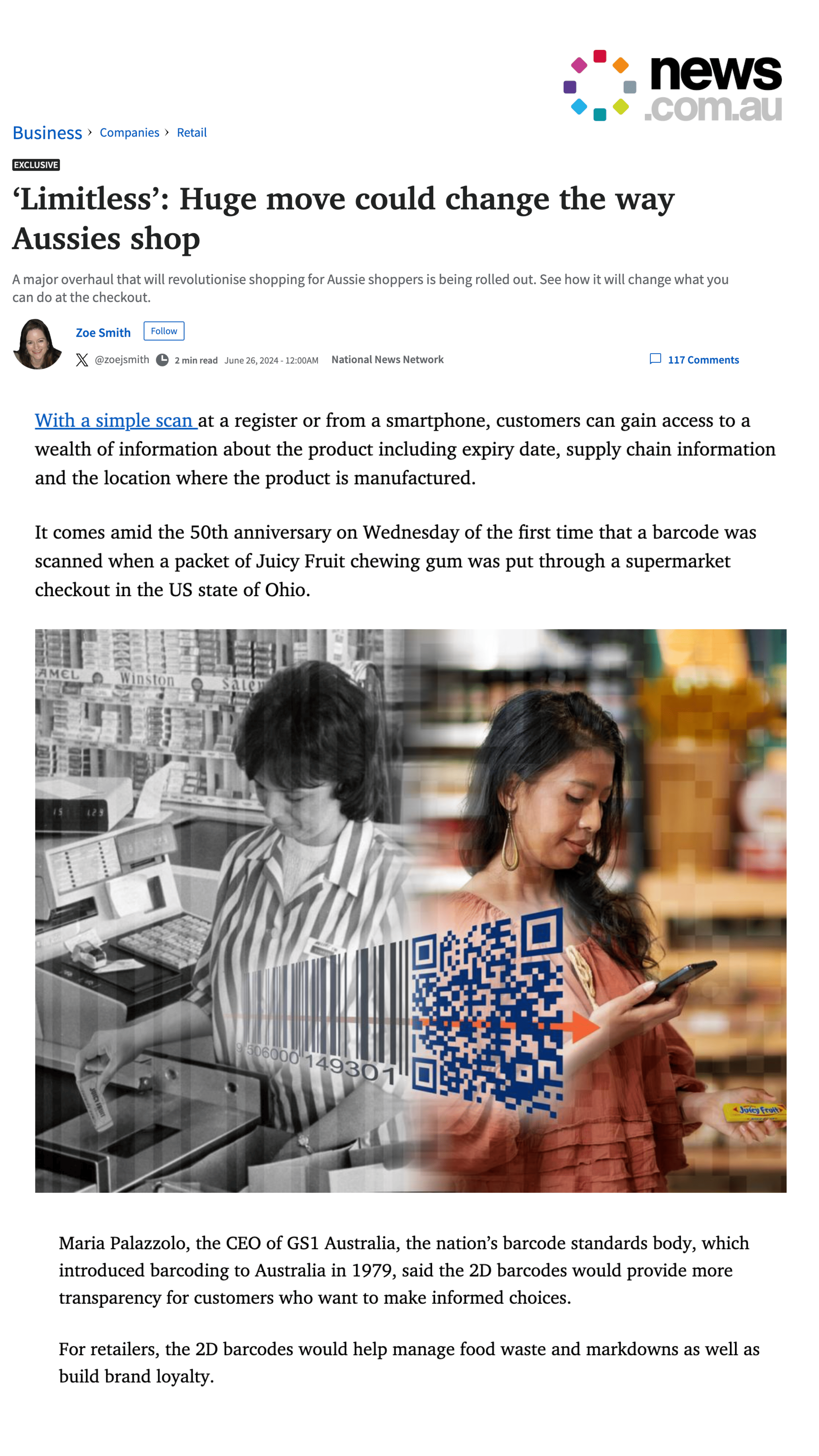Click the clock read-time icon
819x1456 pixels.
[162, 360]
